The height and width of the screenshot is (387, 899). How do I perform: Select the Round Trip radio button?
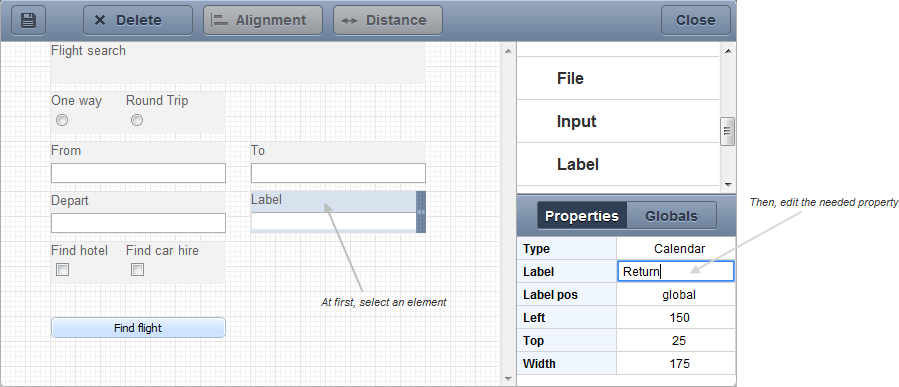tap(136, 120)
